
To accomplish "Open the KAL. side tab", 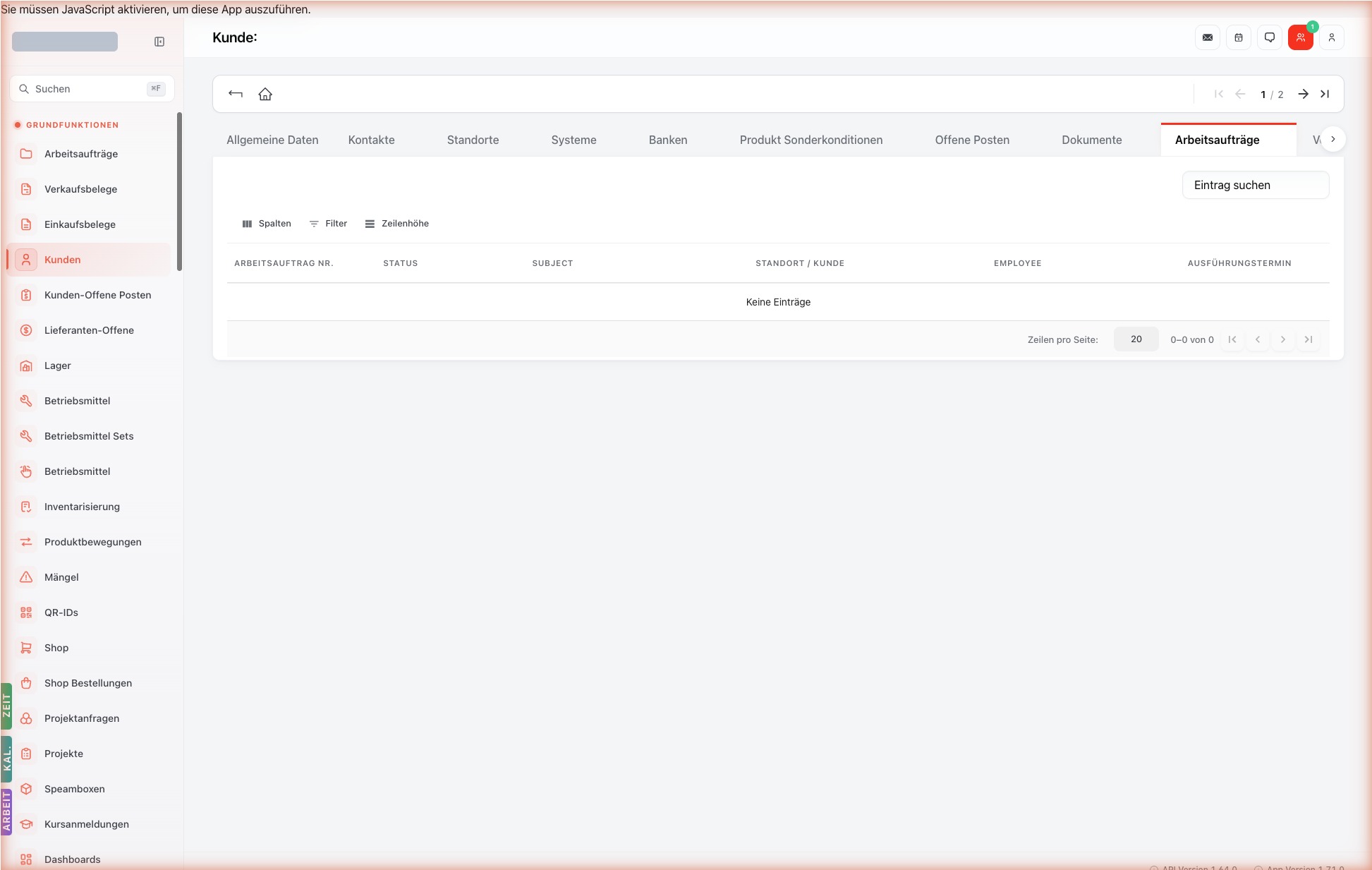I will [x=6, y=759].
